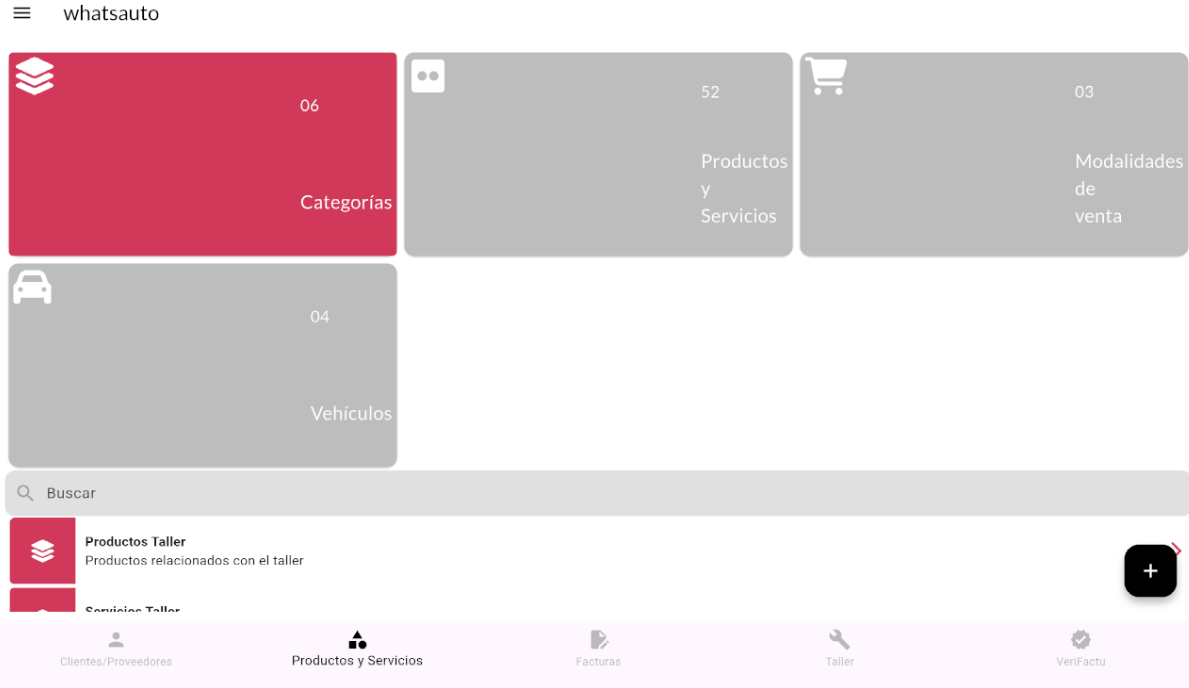Click the Buscar search field
1189x688 pixels.
[597, 493]
